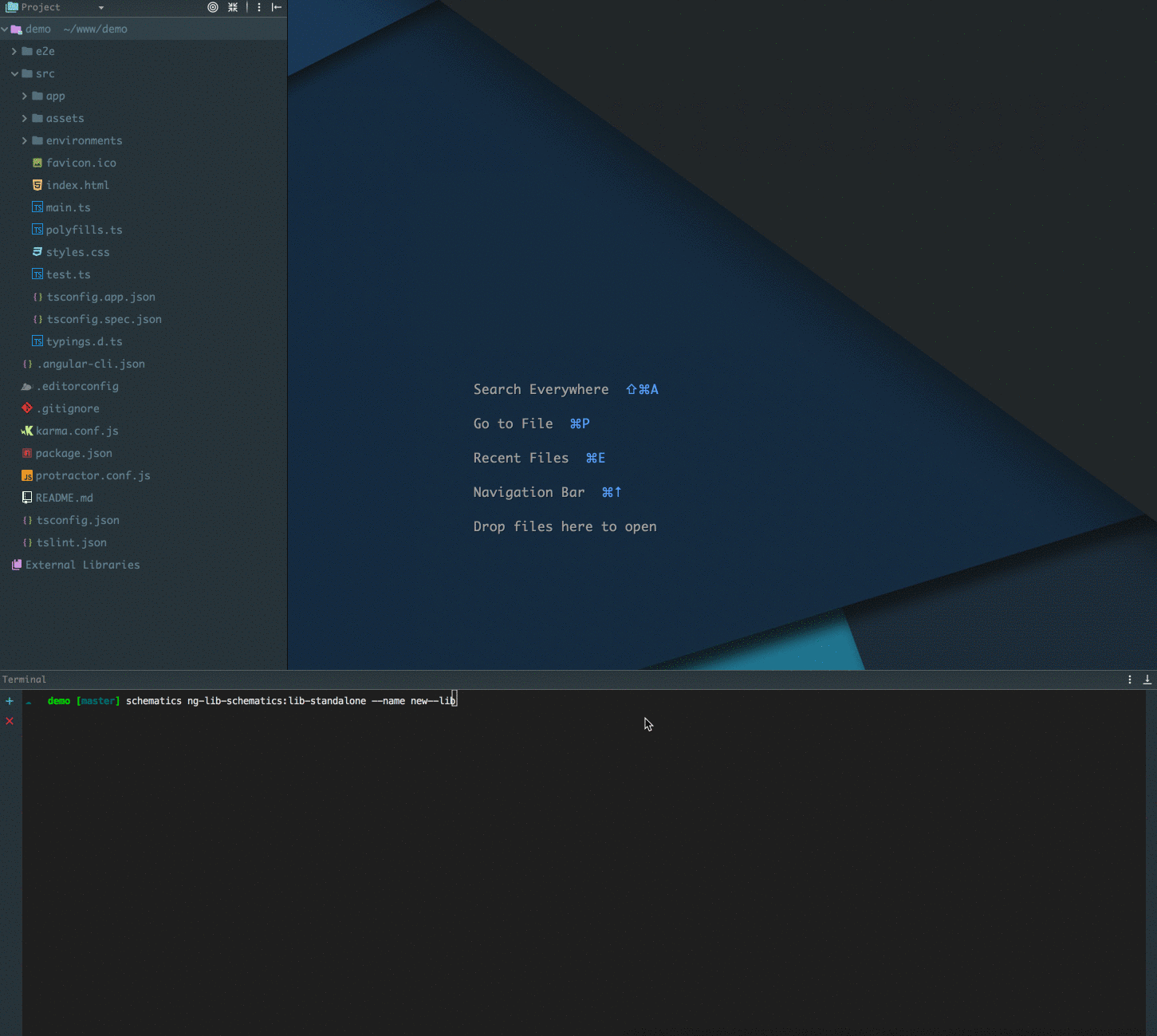Select main.ts TypeScript file icon
Screen dimensions: 1157x1036
pos(37,207)
